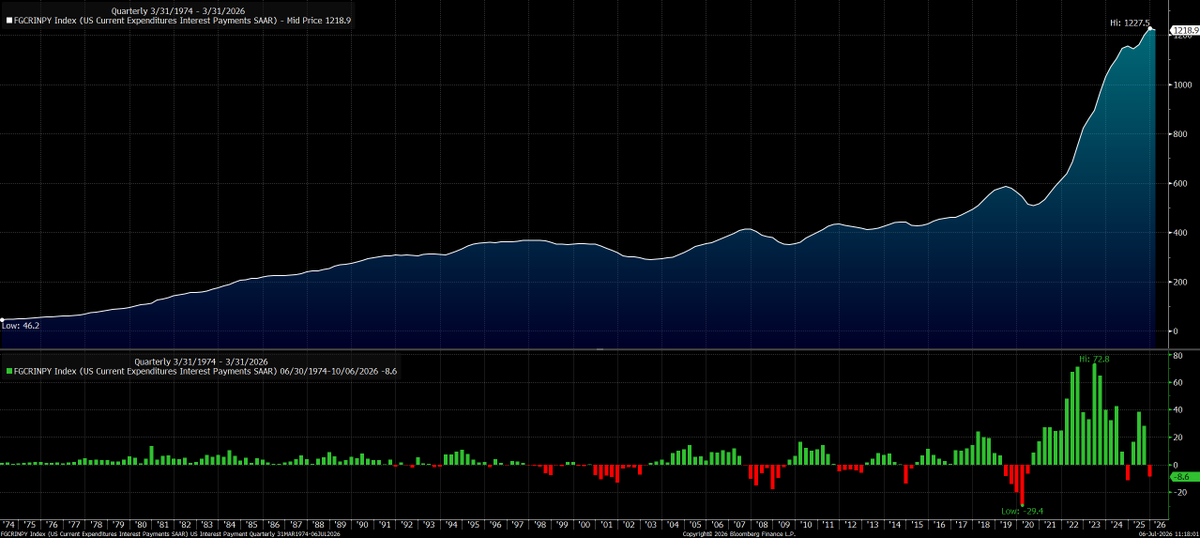Click the '74 year label on time axis
The image size is (1200, 538).
[8, 524]
